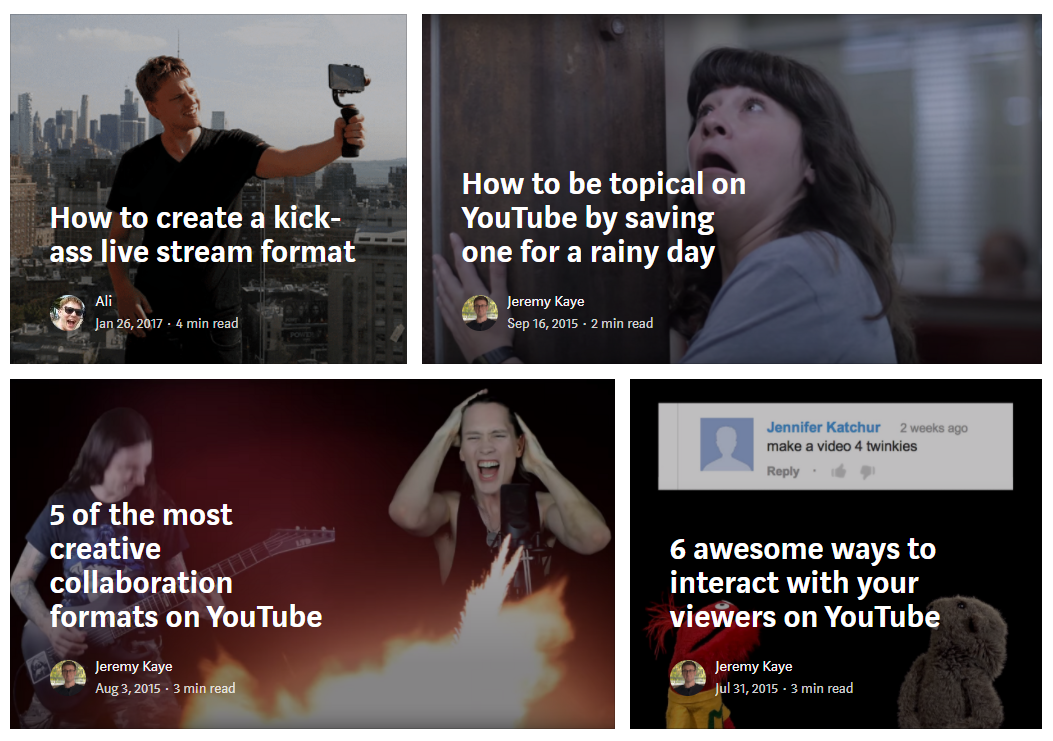Viewport: 1053px width, 741px height.
Task: Click Jeremy Kaye name on the 6 awesome ways card
Action: (x=753, y=666)
